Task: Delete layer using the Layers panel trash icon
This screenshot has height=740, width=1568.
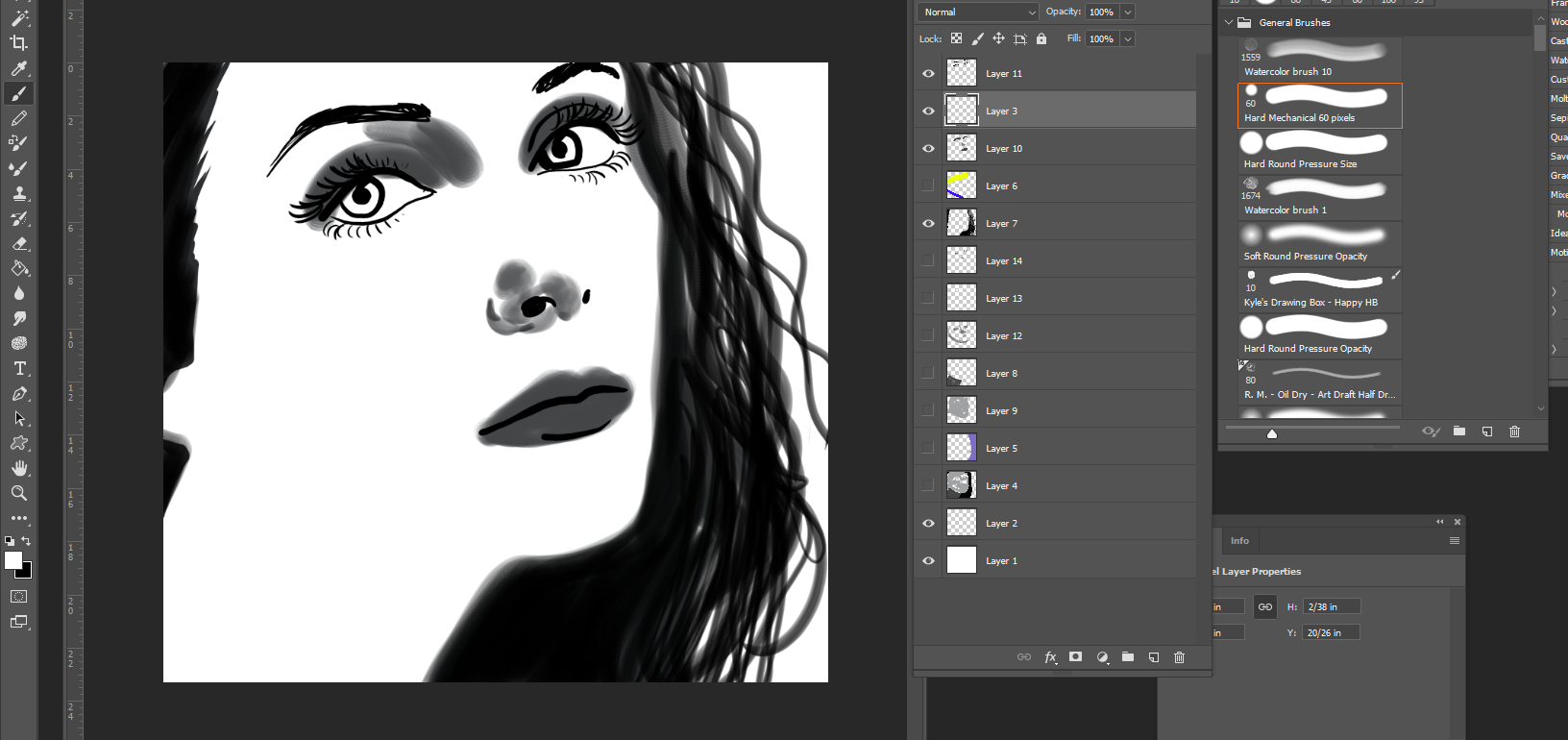Action: (x=1179, y=657)
